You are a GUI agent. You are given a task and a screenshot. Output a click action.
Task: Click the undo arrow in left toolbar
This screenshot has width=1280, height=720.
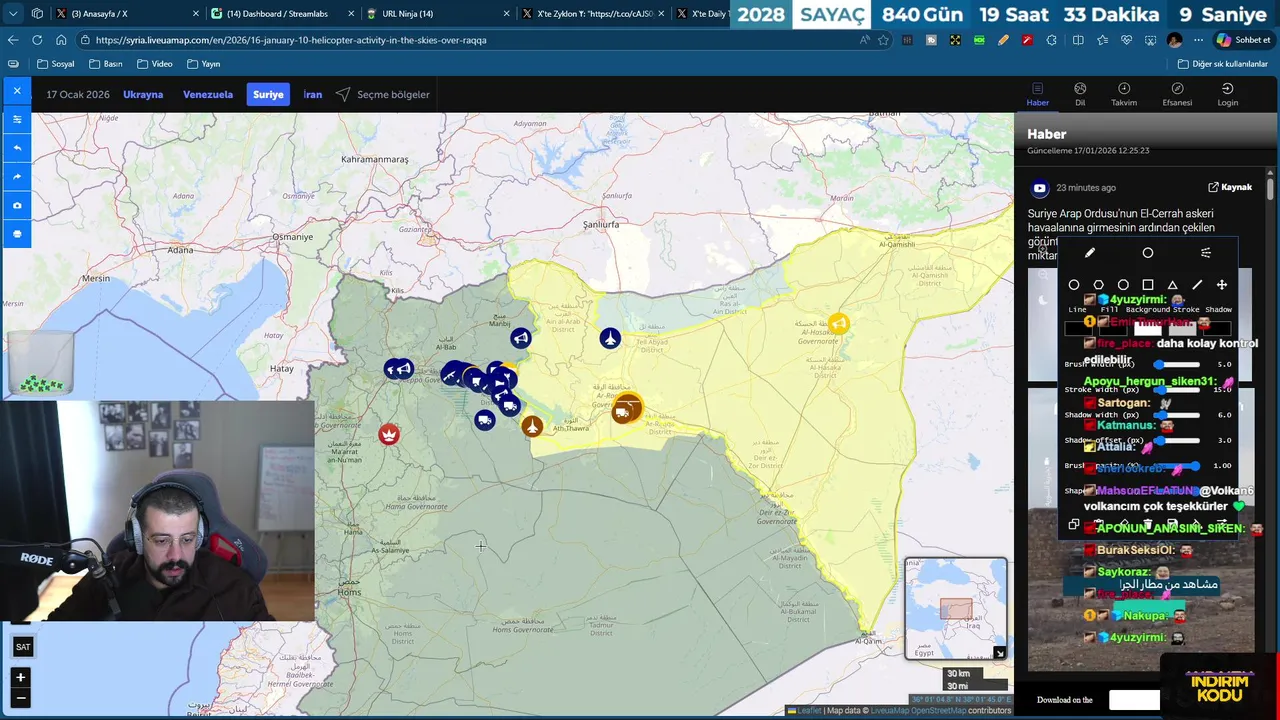click(x=17, y=148)
